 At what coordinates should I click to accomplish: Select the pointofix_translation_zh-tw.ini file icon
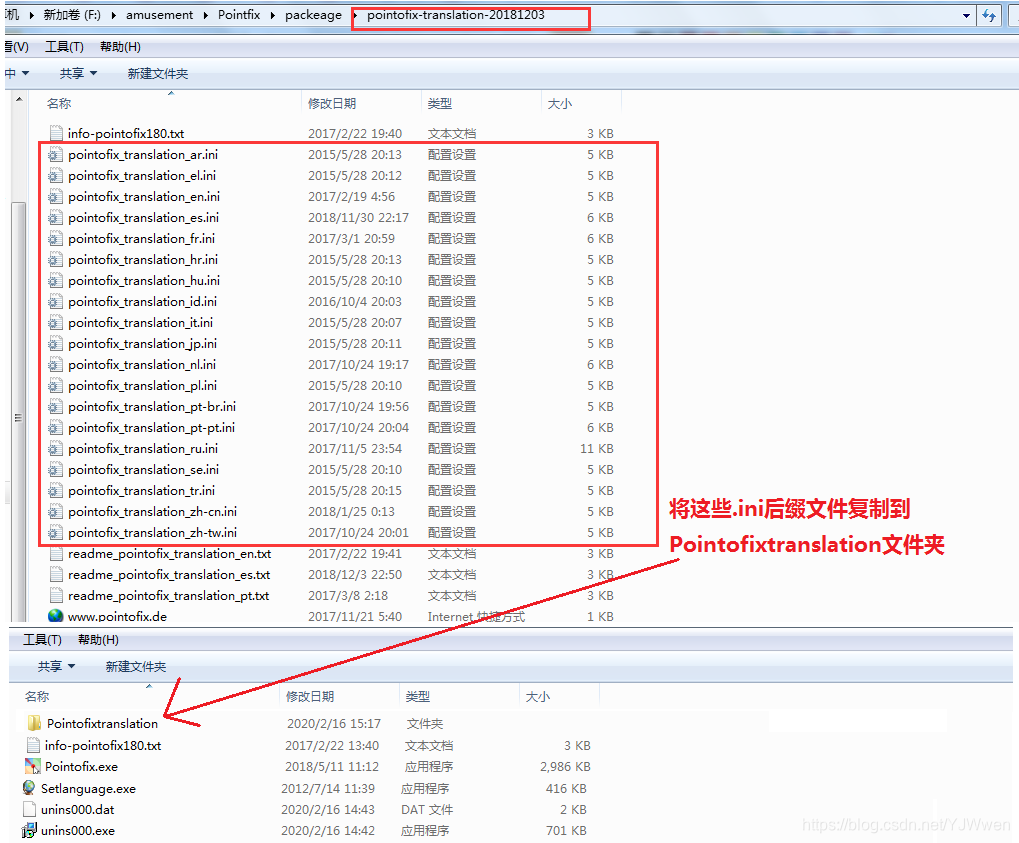56,532
